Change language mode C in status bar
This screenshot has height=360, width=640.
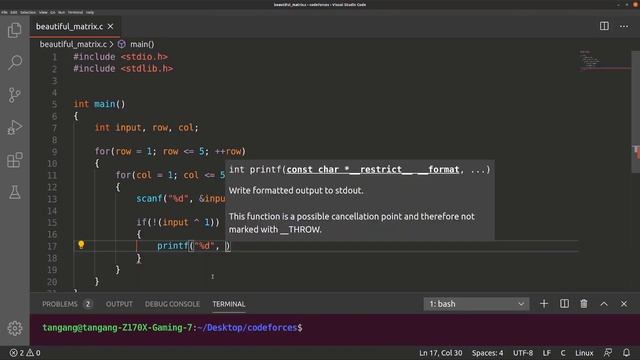click(x=563, y=353)
